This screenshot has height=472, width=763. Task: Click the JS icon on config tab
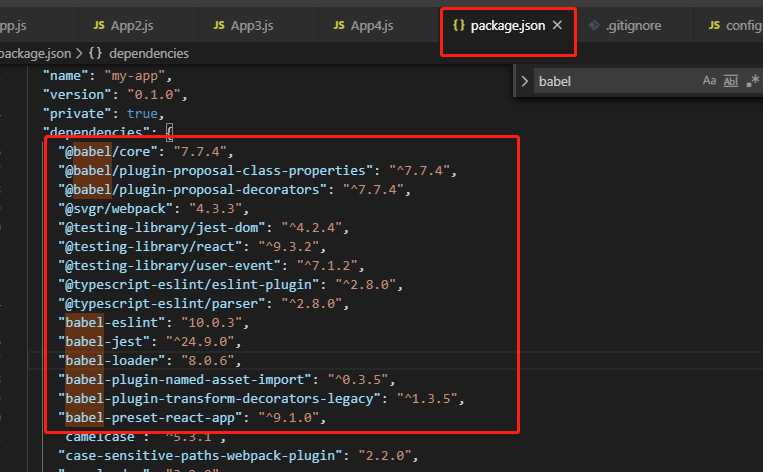(x=714, y=25)
